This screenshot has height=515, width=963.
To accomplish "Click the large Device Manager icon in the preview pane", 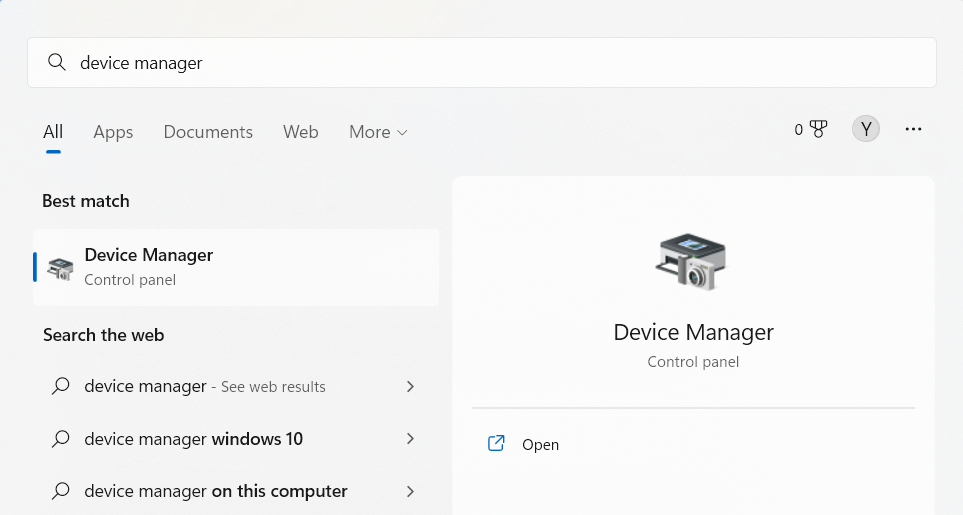I will click(692, 261).
